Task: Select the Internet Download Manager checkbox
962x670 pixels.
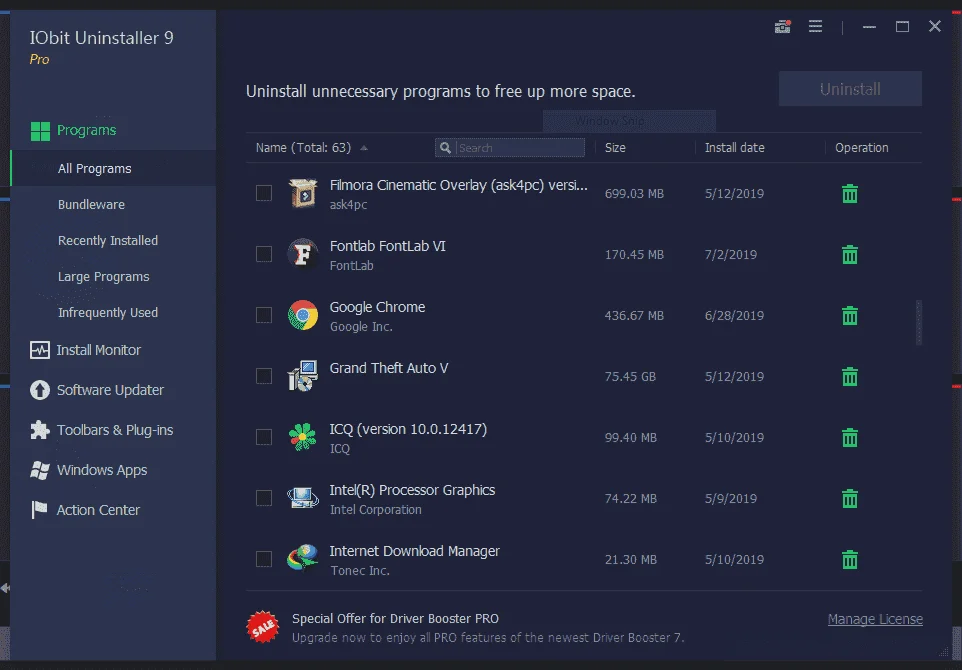Action: tap(264, 559)
